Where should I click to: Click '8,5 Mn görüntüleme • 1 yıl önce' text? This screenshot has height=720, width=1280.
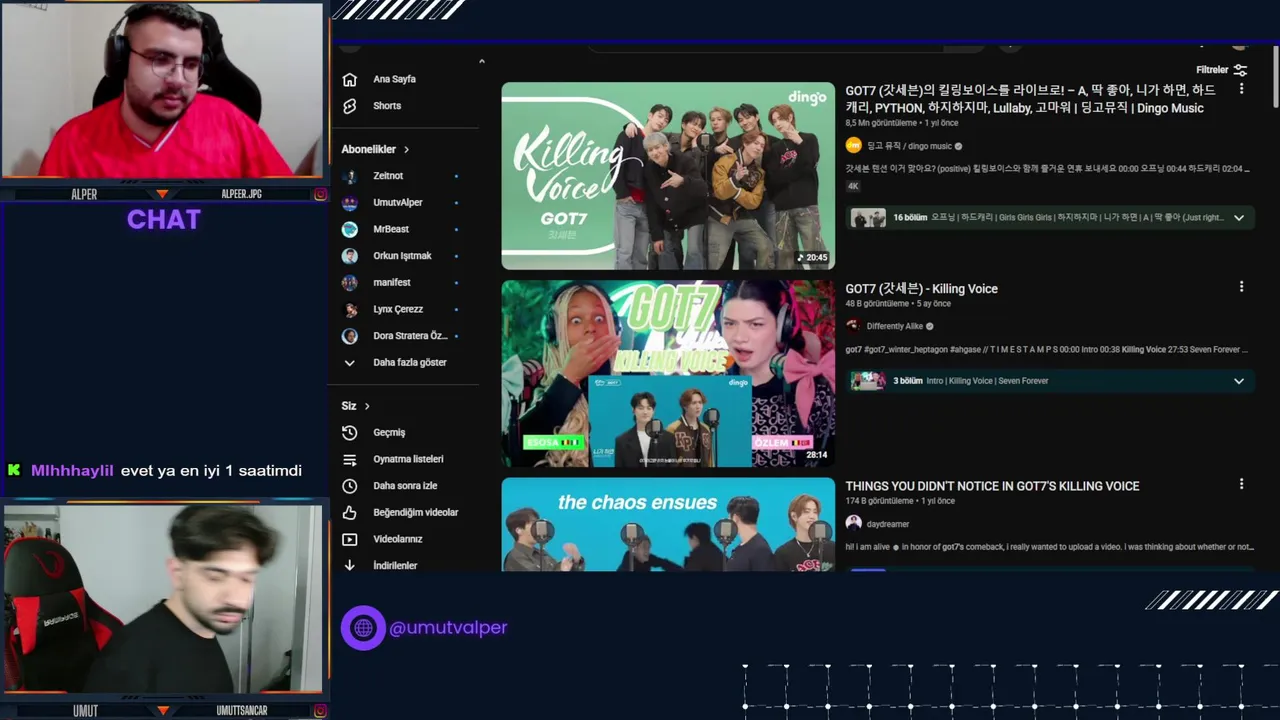[x=902, y=123]
